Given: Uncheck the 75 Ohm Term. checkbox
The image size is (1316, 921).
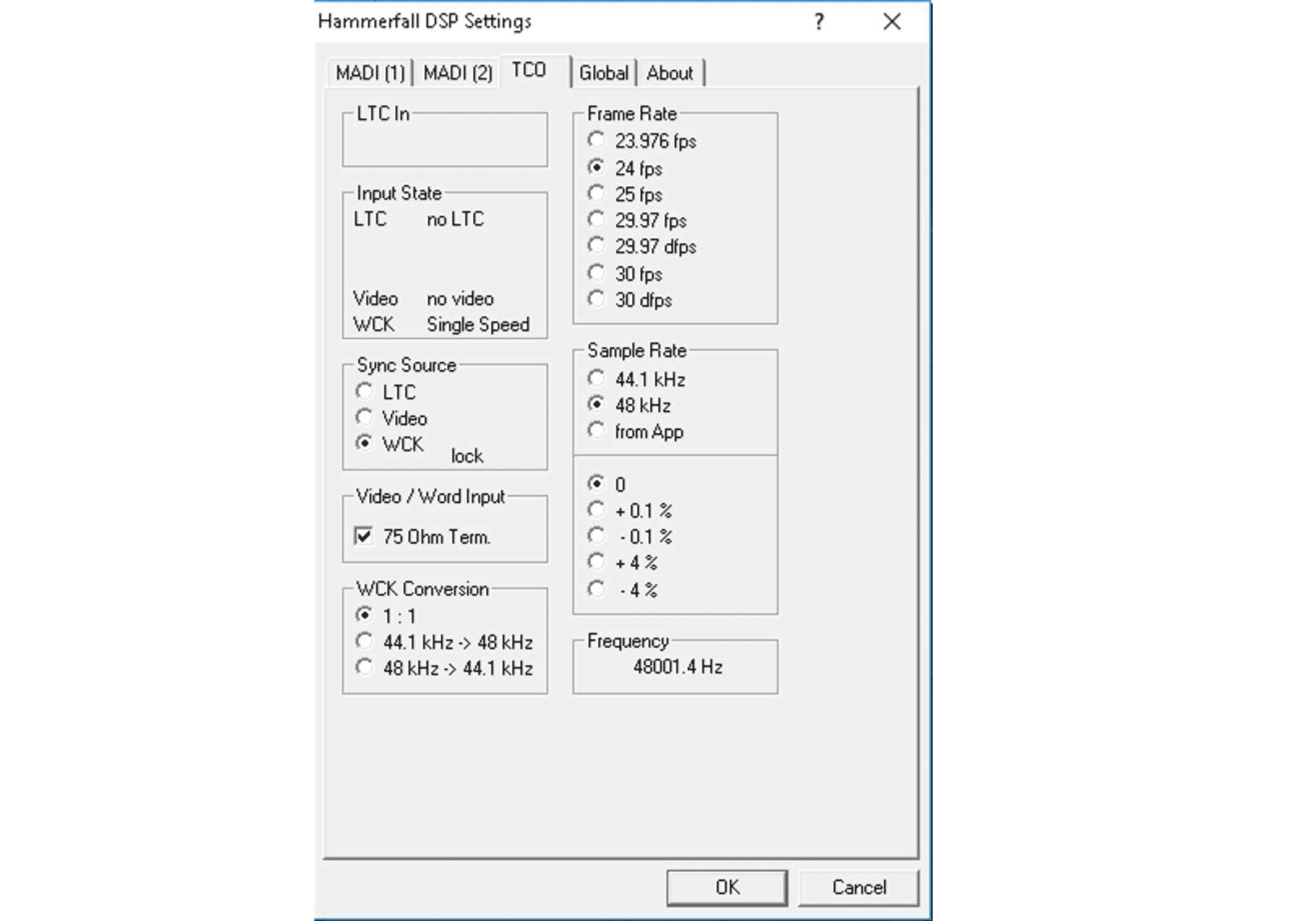Looking at the screenshot, I should click(x=362, y=535).
